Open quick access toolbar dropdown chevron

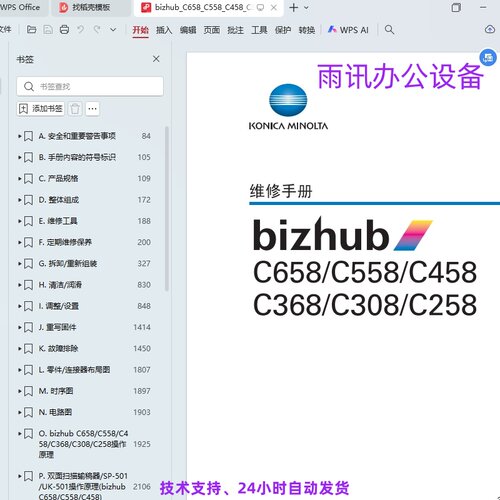pyautogui.click(x=113, y=30)
